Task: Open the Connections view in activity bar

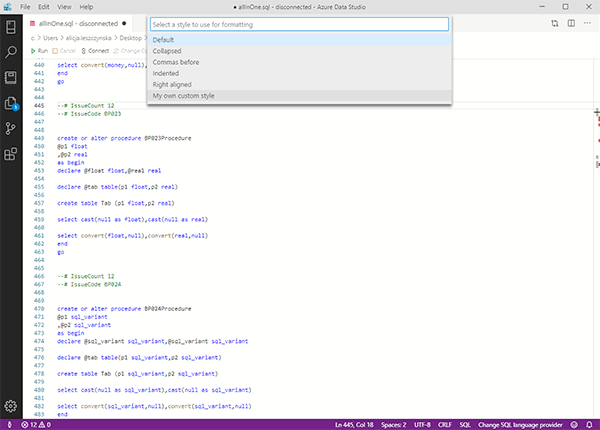Action: 11,27
